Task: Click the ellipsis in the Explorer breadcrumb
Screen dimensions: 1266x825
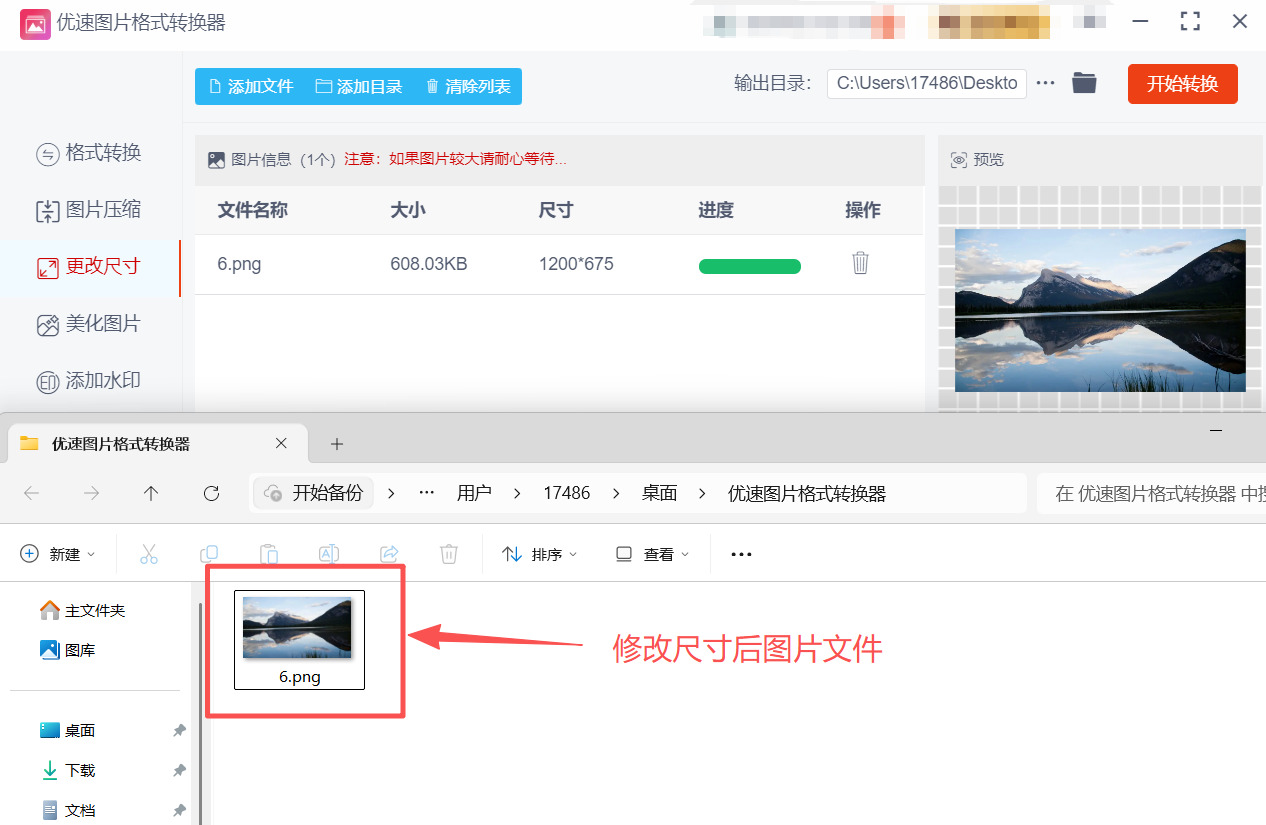Action: point(427,493)
